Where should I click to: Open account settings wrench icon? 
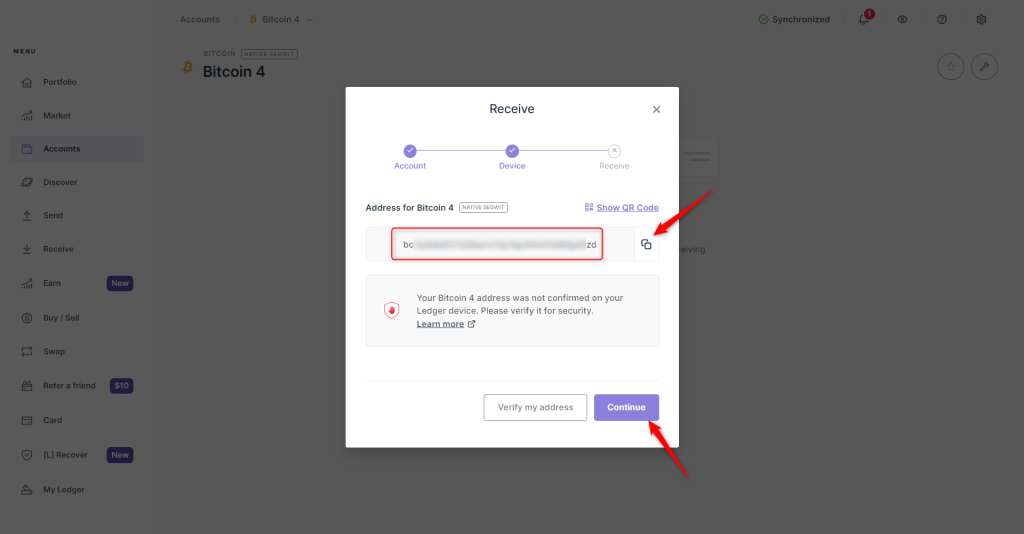click(984, 67)
